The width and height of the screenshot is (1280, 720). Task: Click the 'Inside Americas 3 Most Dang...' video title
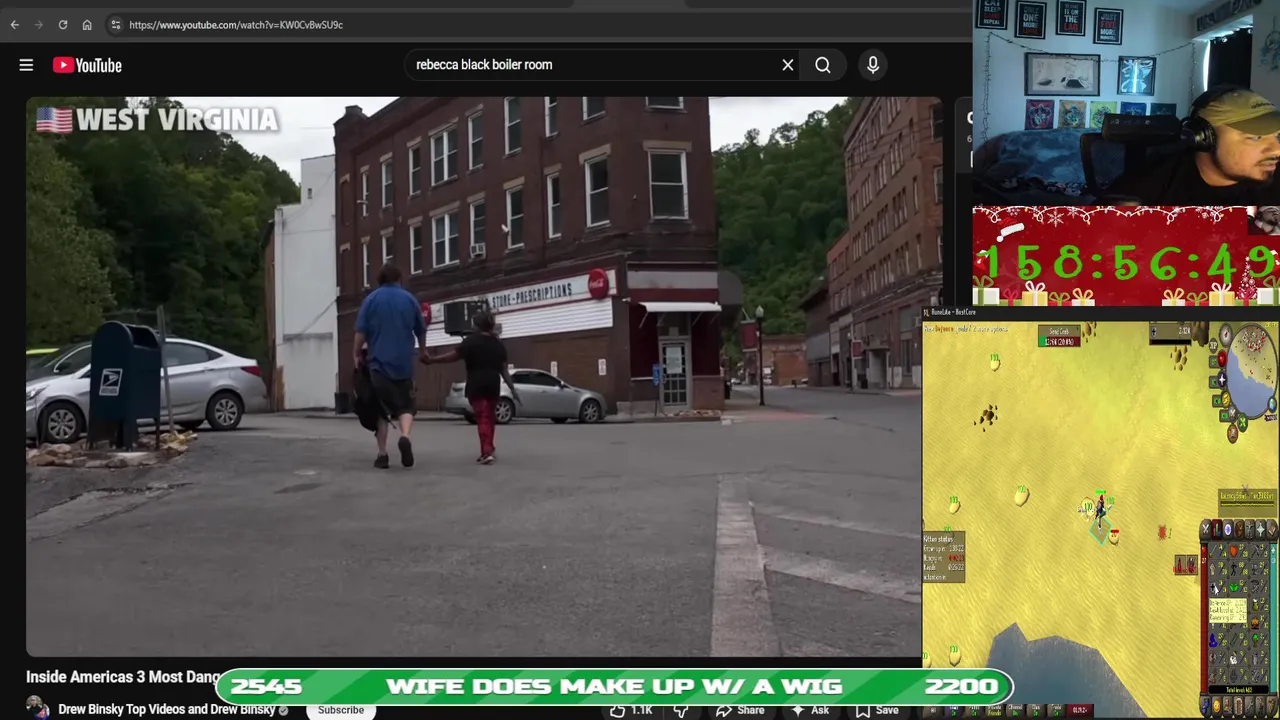click(123, 677)
